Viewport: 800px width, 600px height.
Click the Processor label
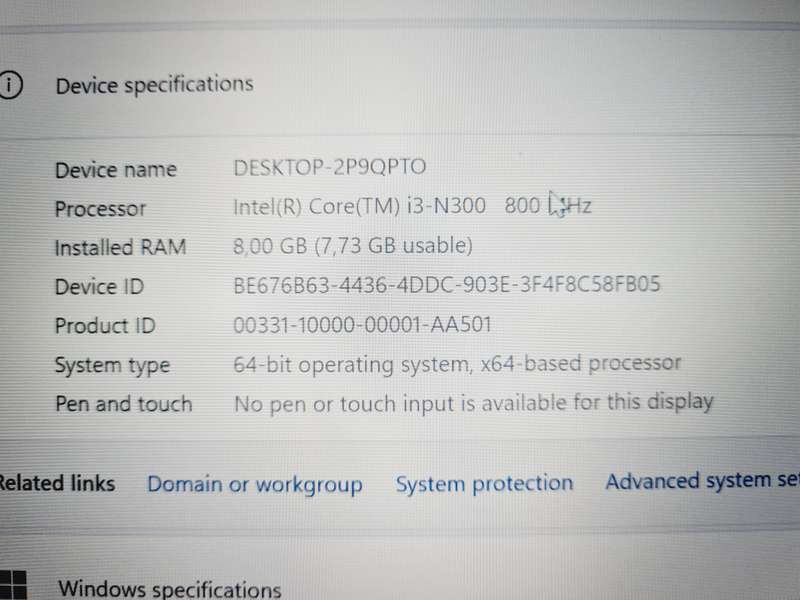point(101,209)
